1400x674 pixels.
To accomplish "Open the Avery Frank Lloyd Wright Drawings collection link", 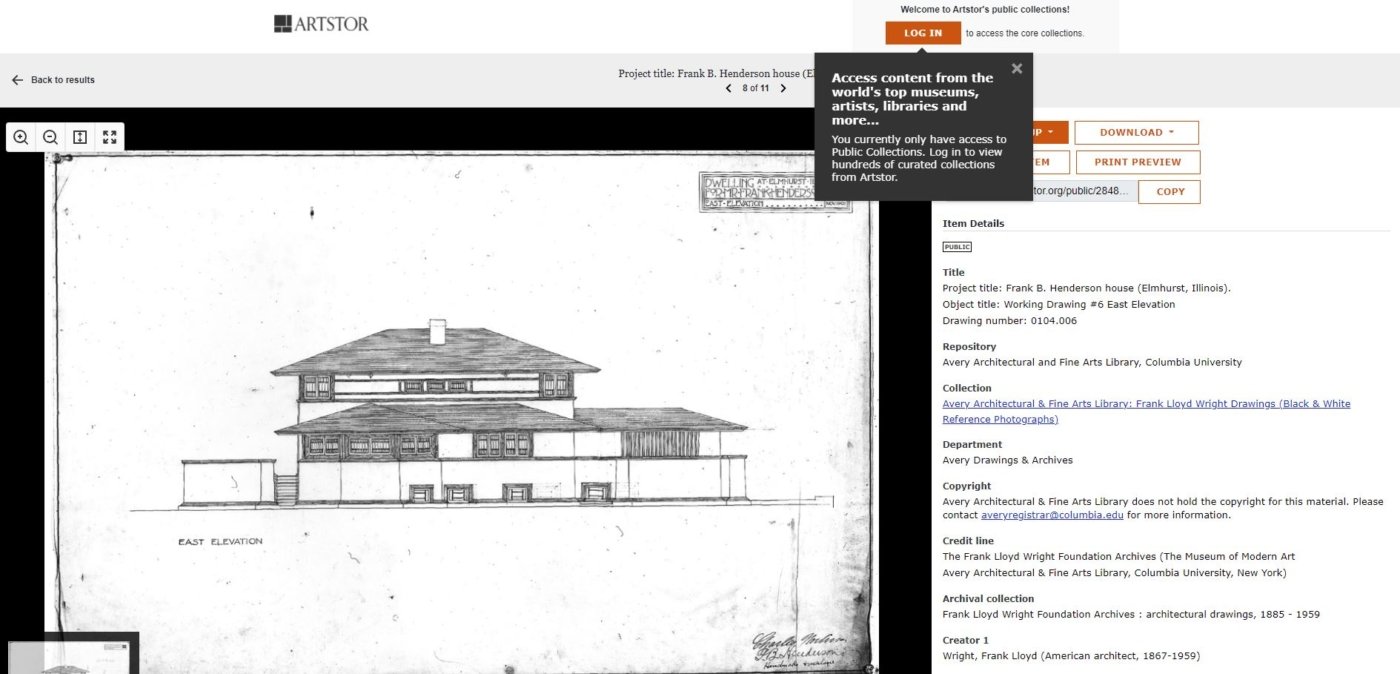I will pos(1146,411).
